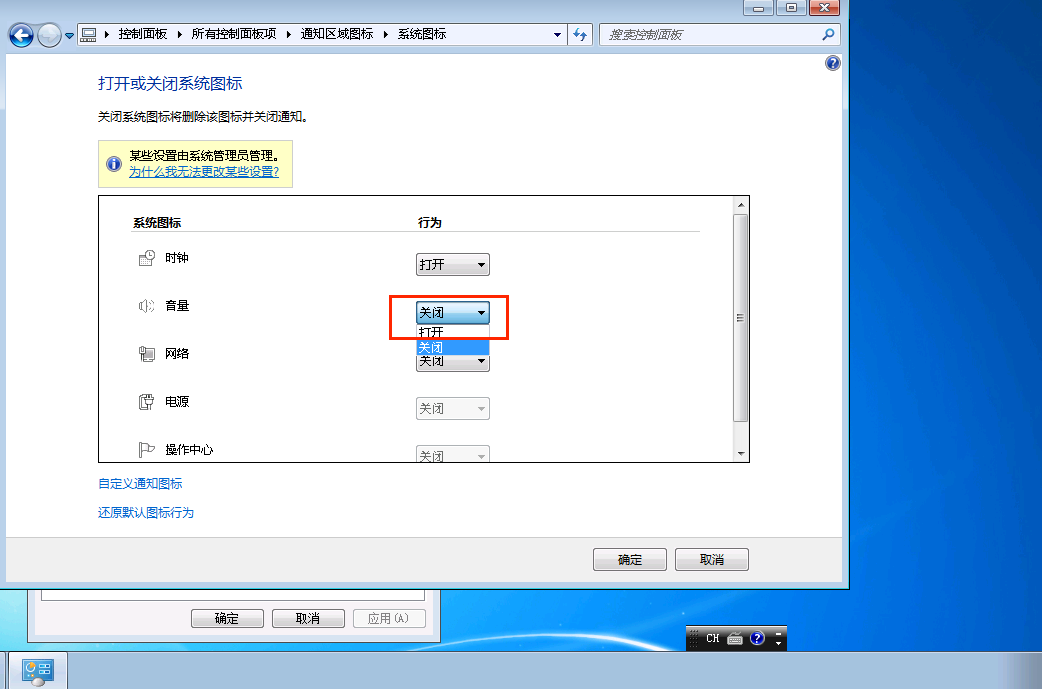
Task: Click the volume (音量) speaker icon
Action: point(146,306)
